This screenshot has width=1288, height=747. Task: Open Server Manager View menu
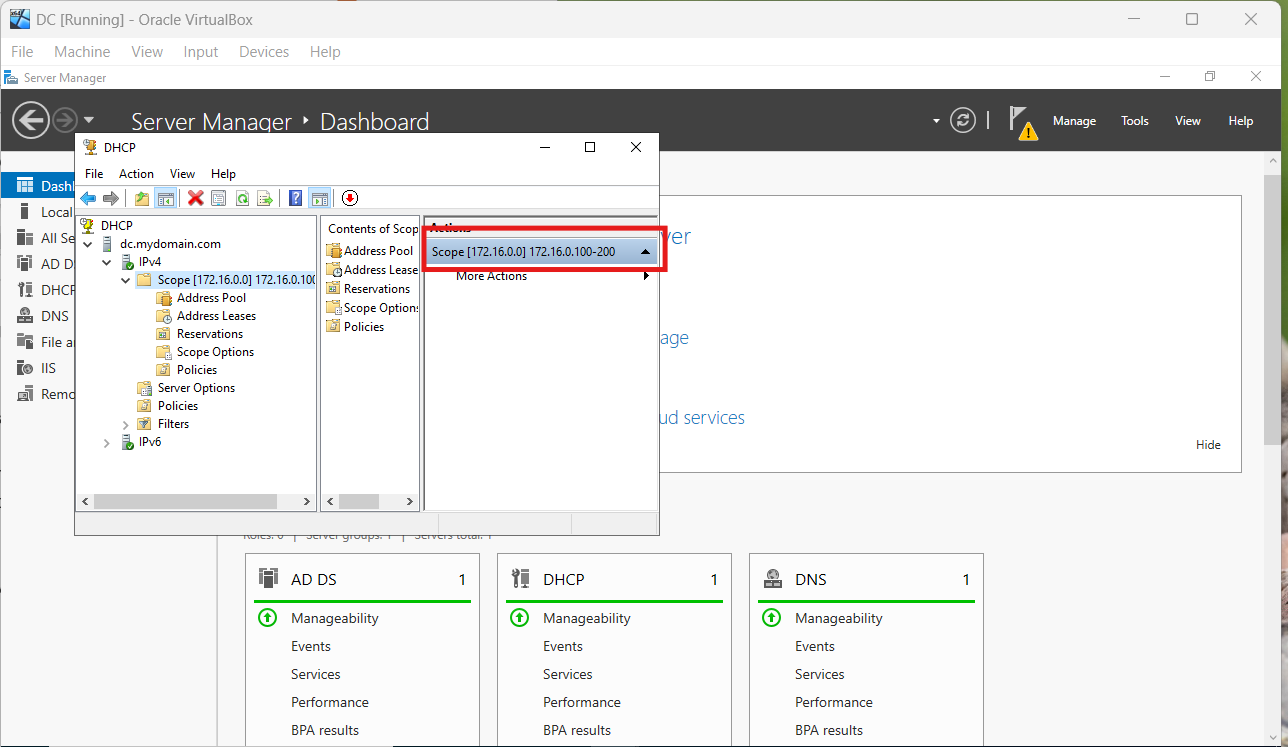(1188, 121)
